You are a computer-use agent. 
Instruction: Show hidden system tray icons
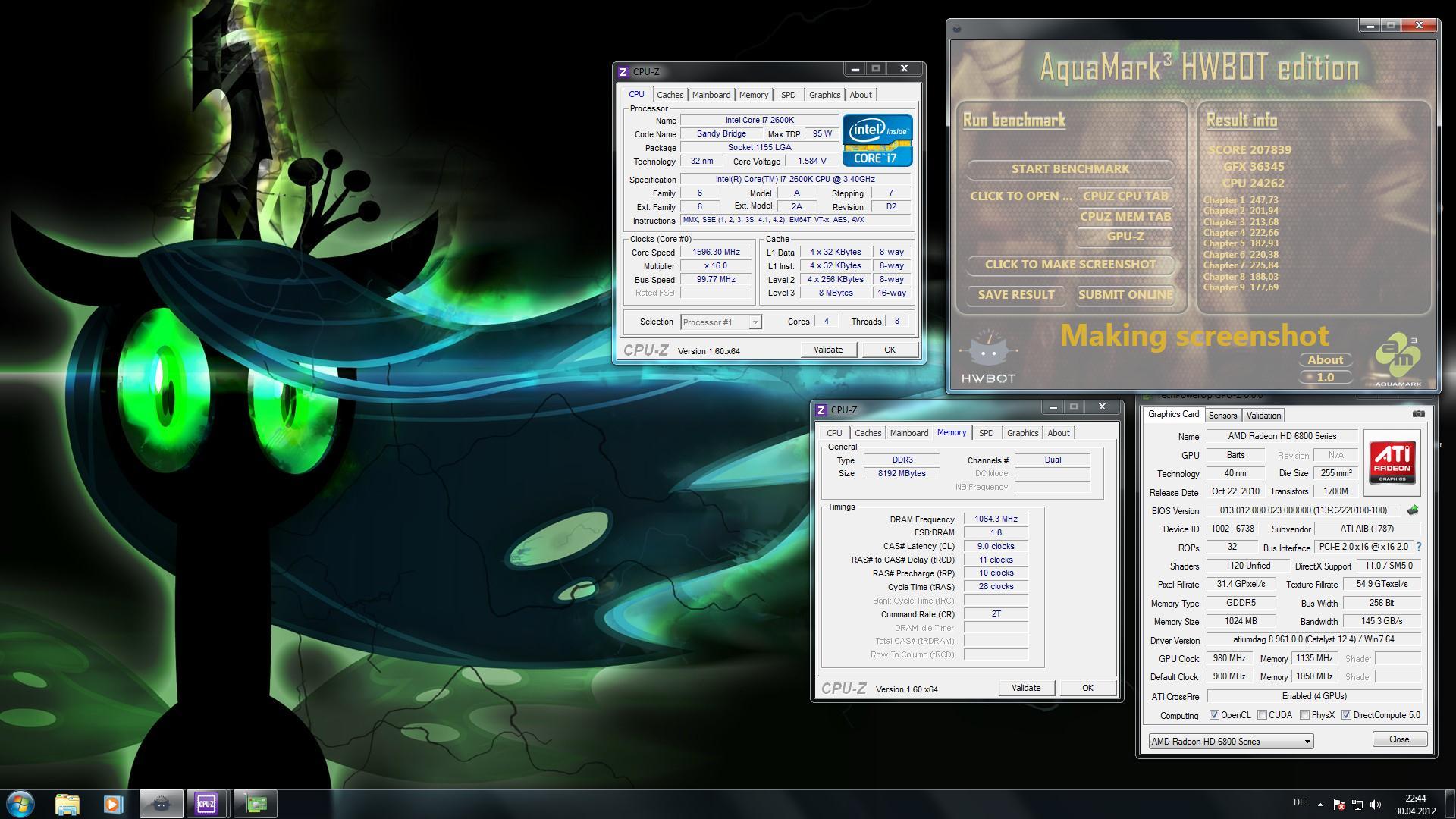[x=1320, y=804]
